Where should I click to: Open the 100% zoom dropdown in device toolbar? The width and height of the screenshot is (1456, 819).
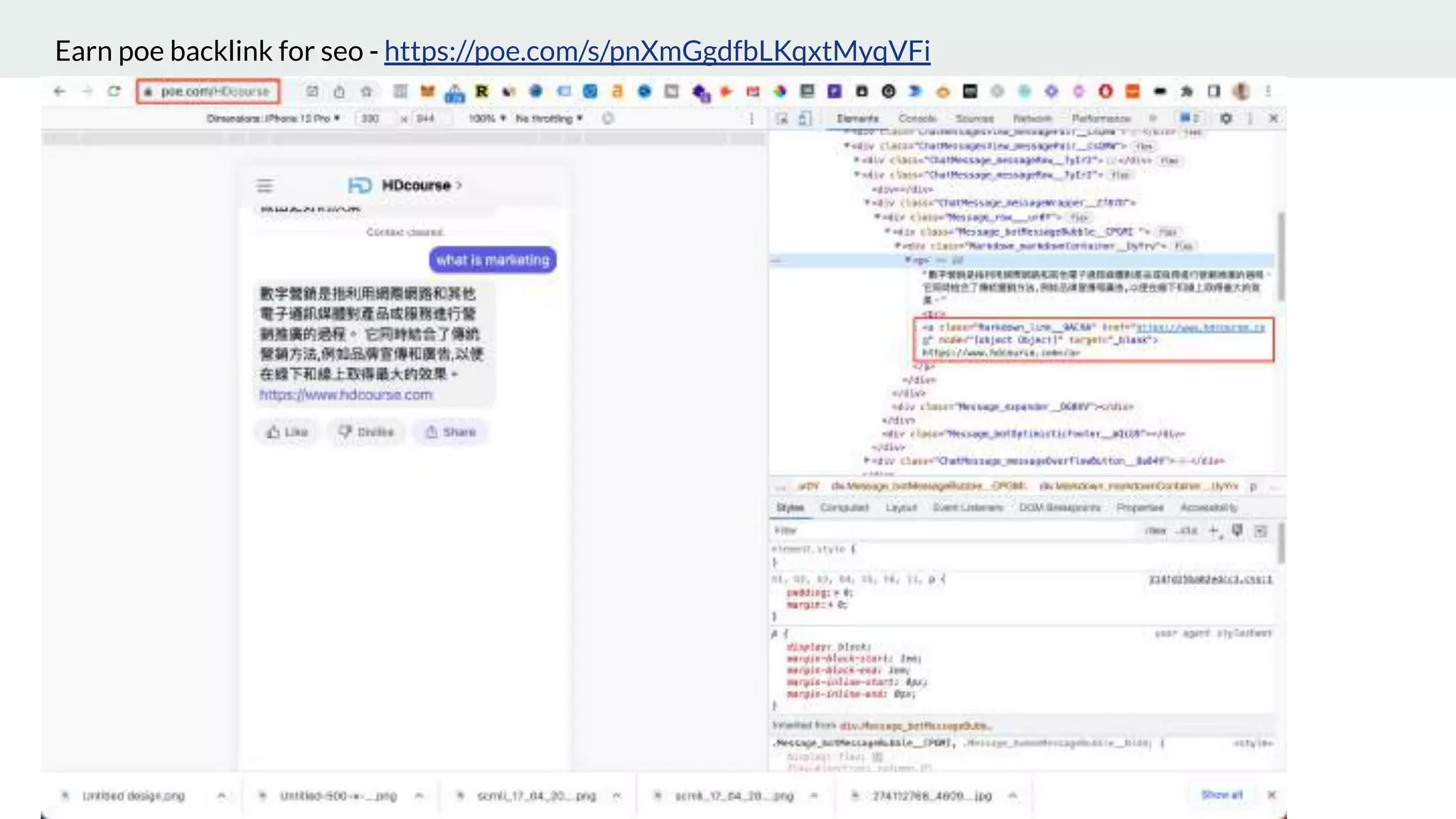coord(487,119)
